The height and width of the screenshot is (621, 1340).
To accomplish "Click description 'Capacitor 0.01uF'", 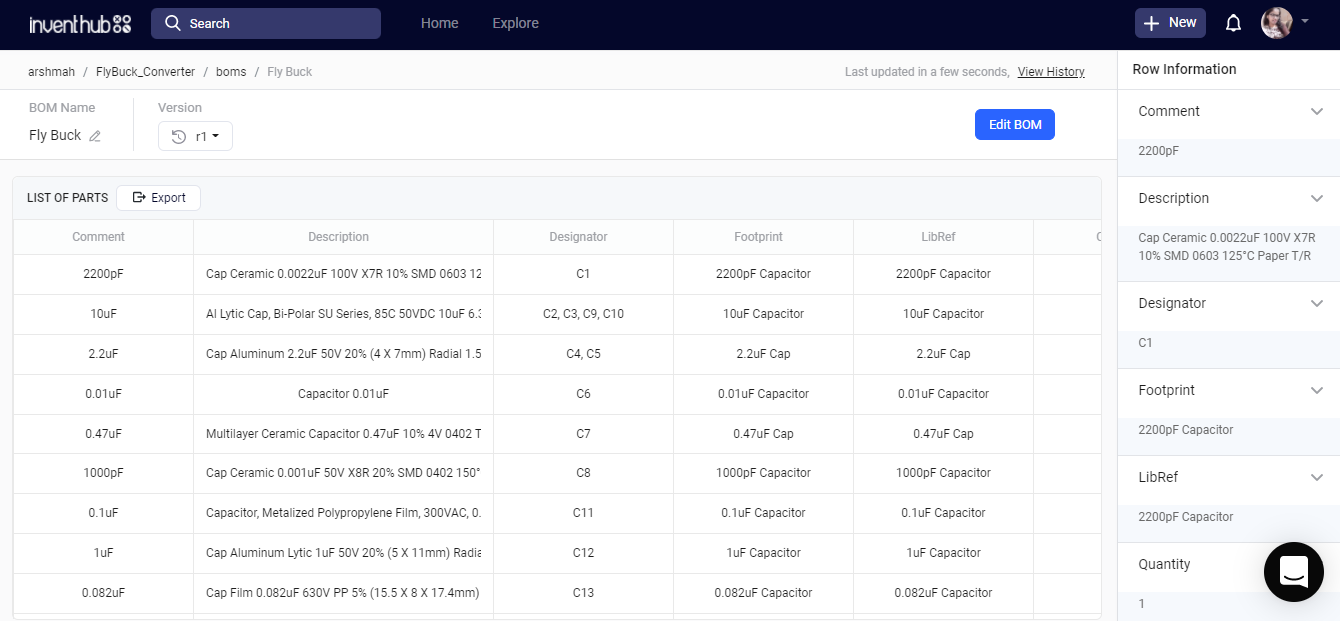I will (343, 394).
